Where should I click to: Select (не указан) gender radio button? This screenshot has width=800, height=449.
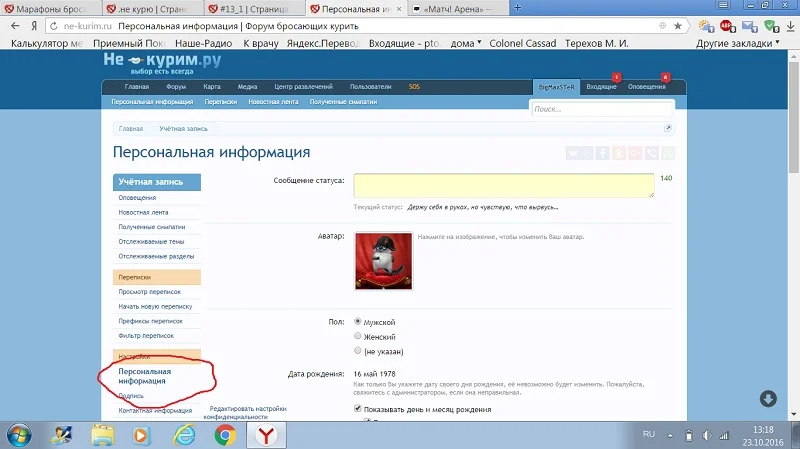pyautogui.click(x=358, y=351)
